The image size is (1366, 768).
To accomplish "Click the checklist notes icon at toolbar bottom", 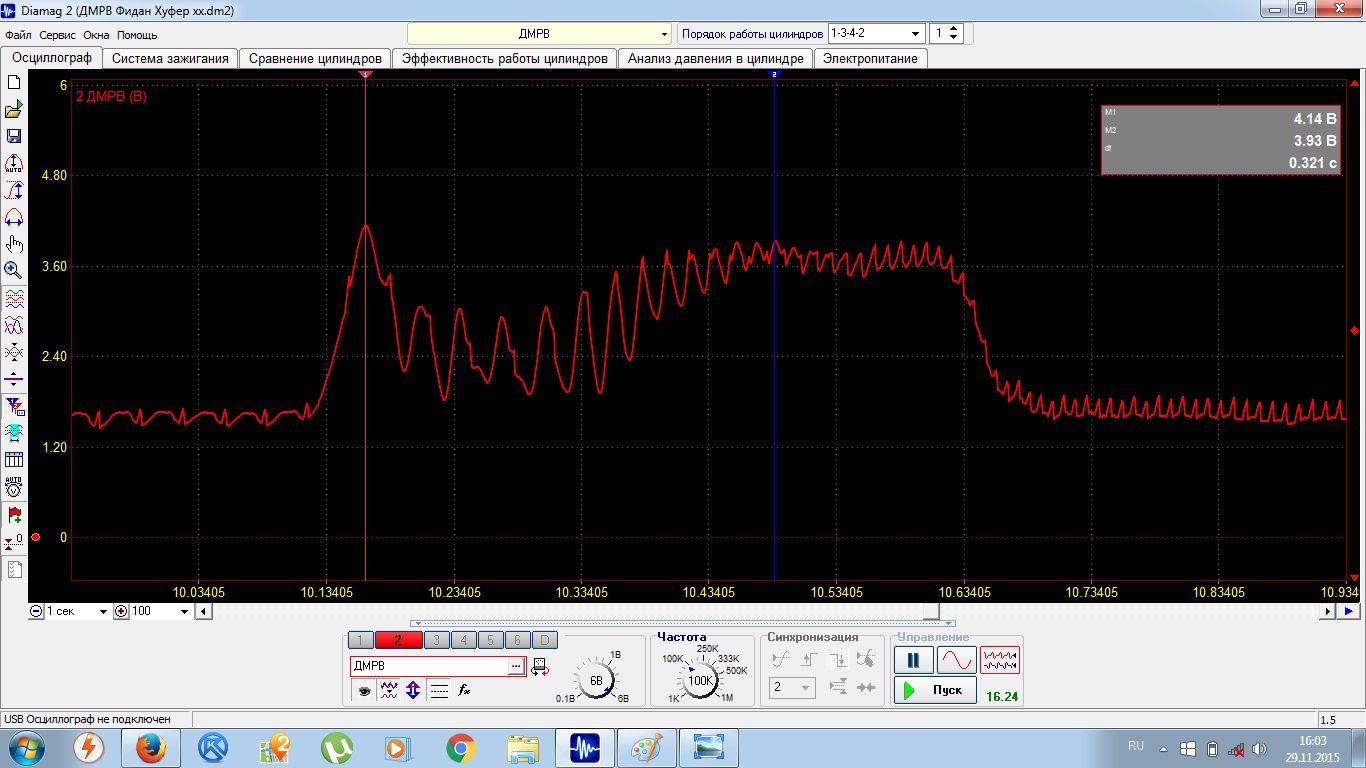I will pyautogui.click(x=14, y=570).
